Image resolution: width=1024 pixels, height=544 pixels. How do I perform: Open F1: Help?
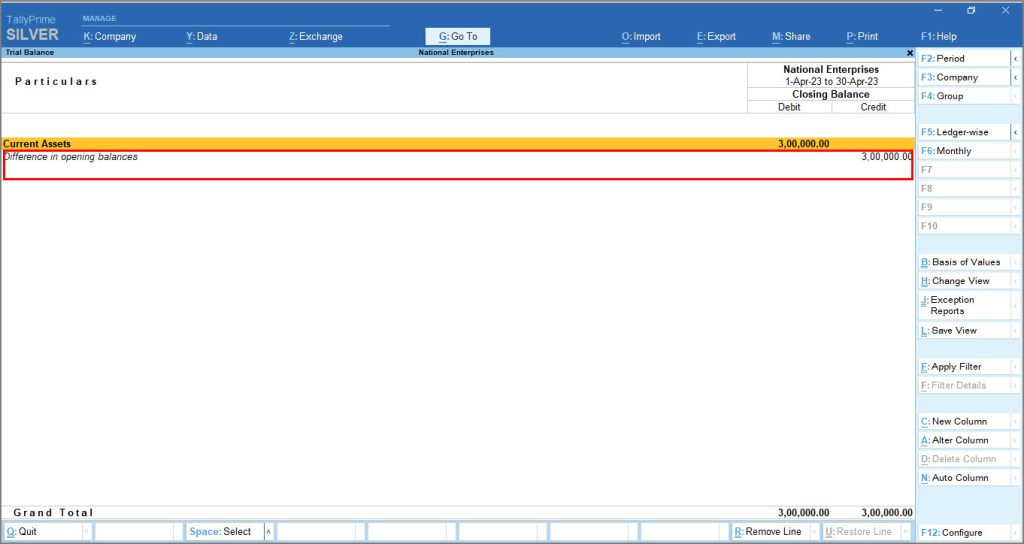pyautogui.click(x=938, y=37)
